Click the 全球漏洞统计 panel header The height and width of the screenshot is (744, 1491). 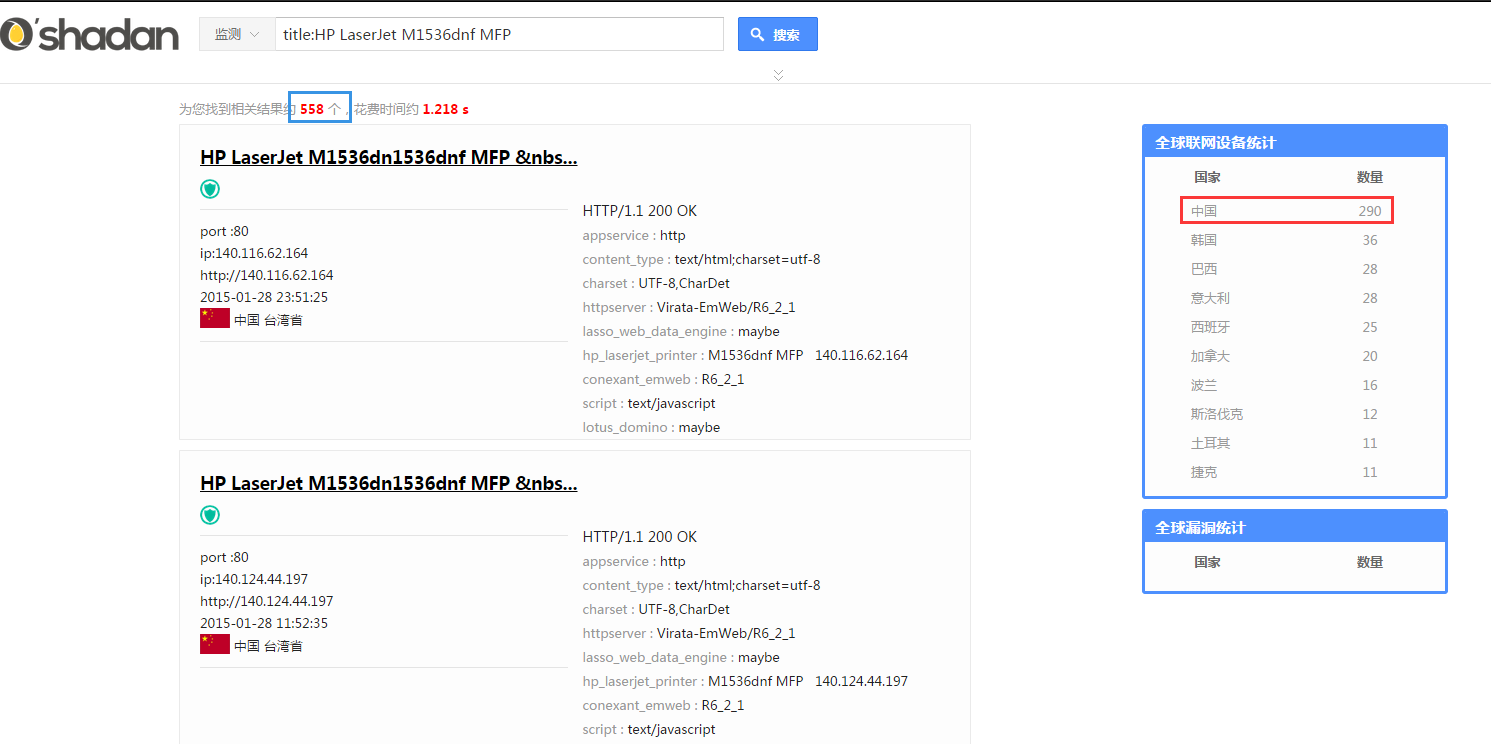pos(1295,527)
